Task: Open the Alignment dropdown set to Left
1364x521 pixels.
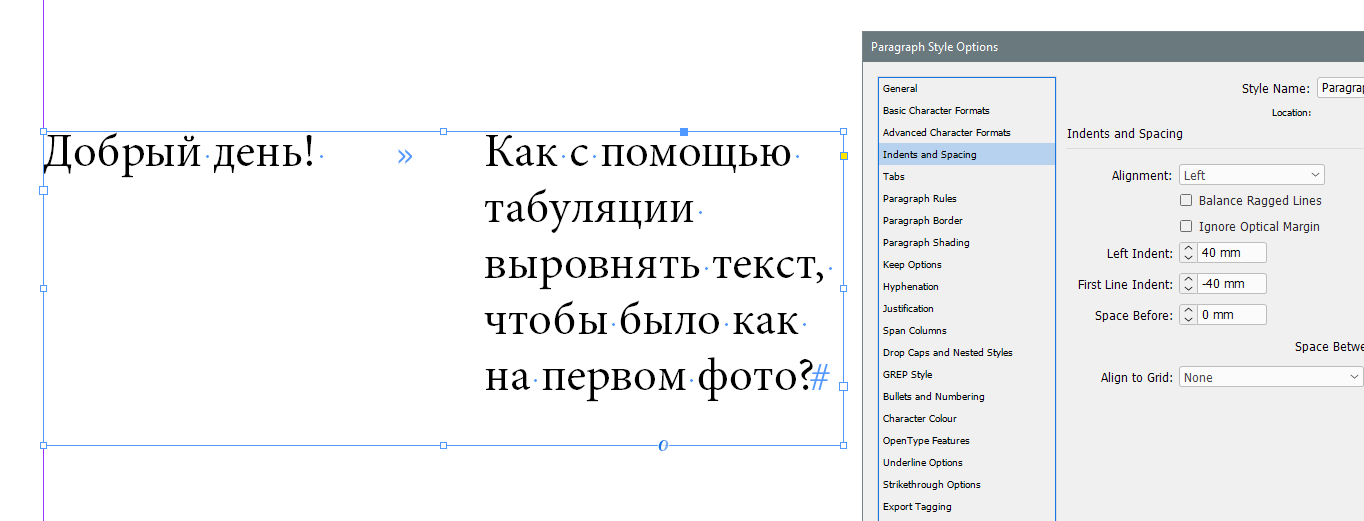Action: [1251, 175]
